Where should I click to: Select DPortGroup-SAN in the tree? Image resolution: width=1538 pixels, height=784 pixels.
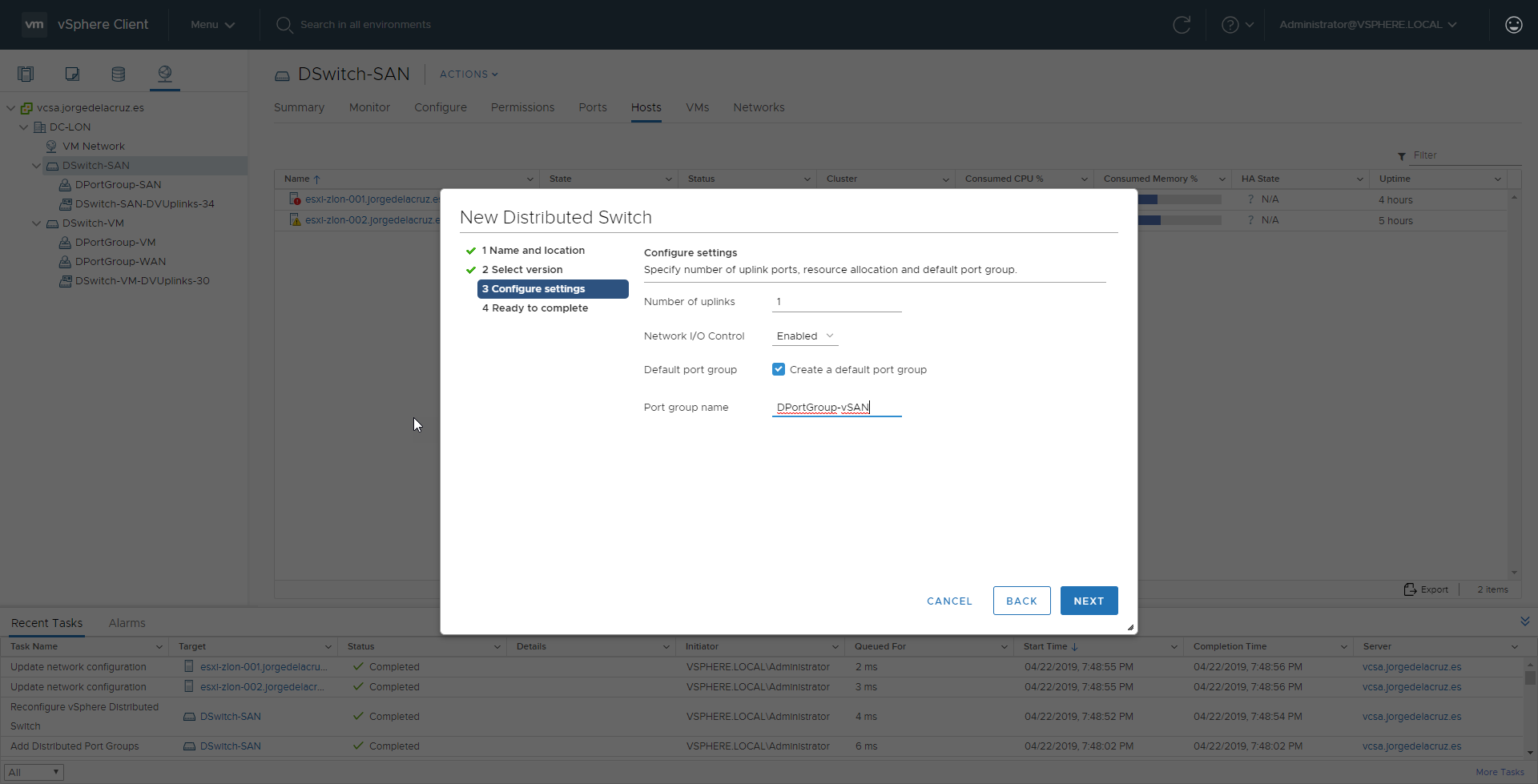(x=118, y=185)
